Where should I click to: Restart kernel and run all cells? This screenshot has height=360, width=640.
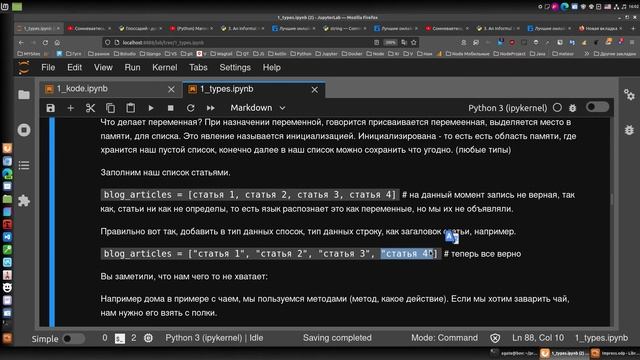211,108
